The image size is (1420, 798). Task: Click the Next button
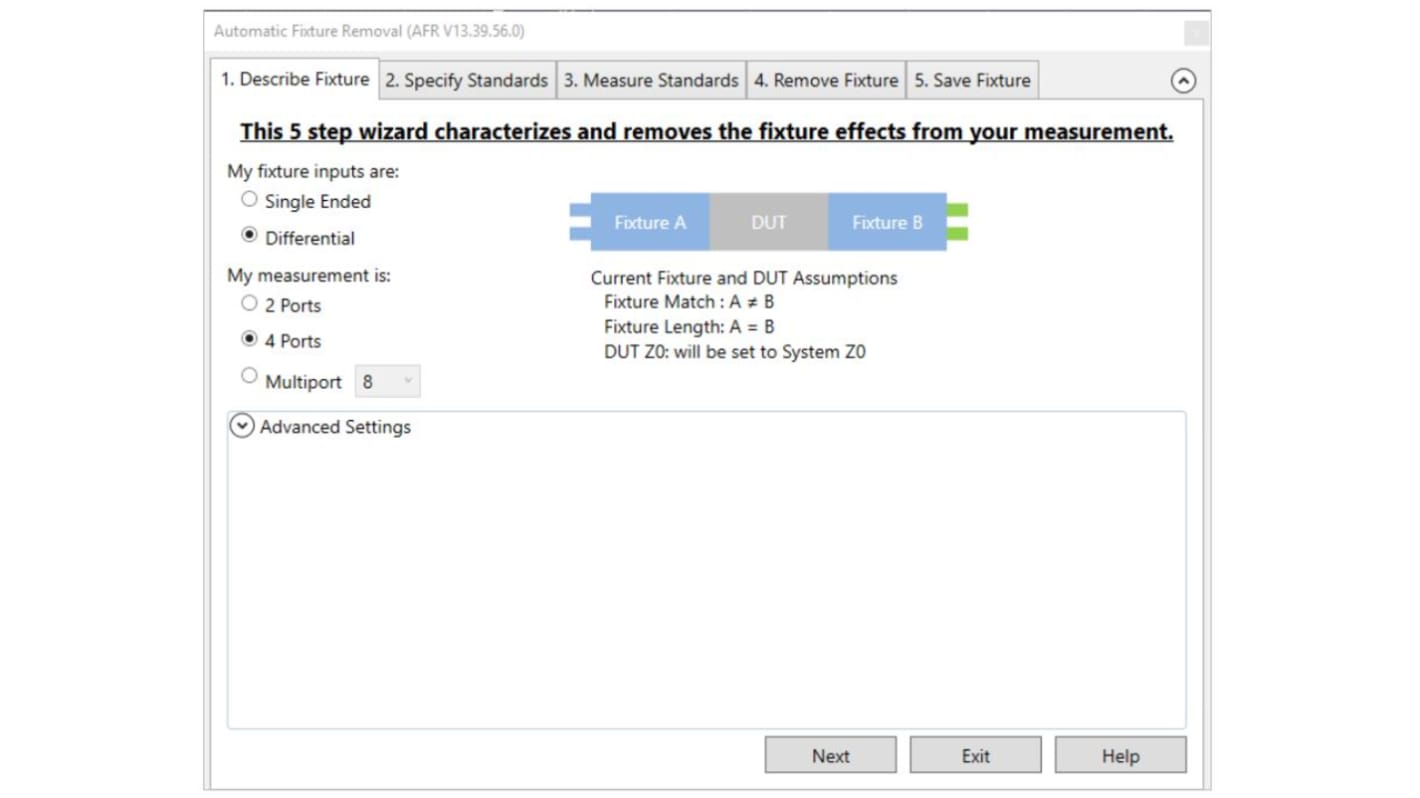[830, 756]
